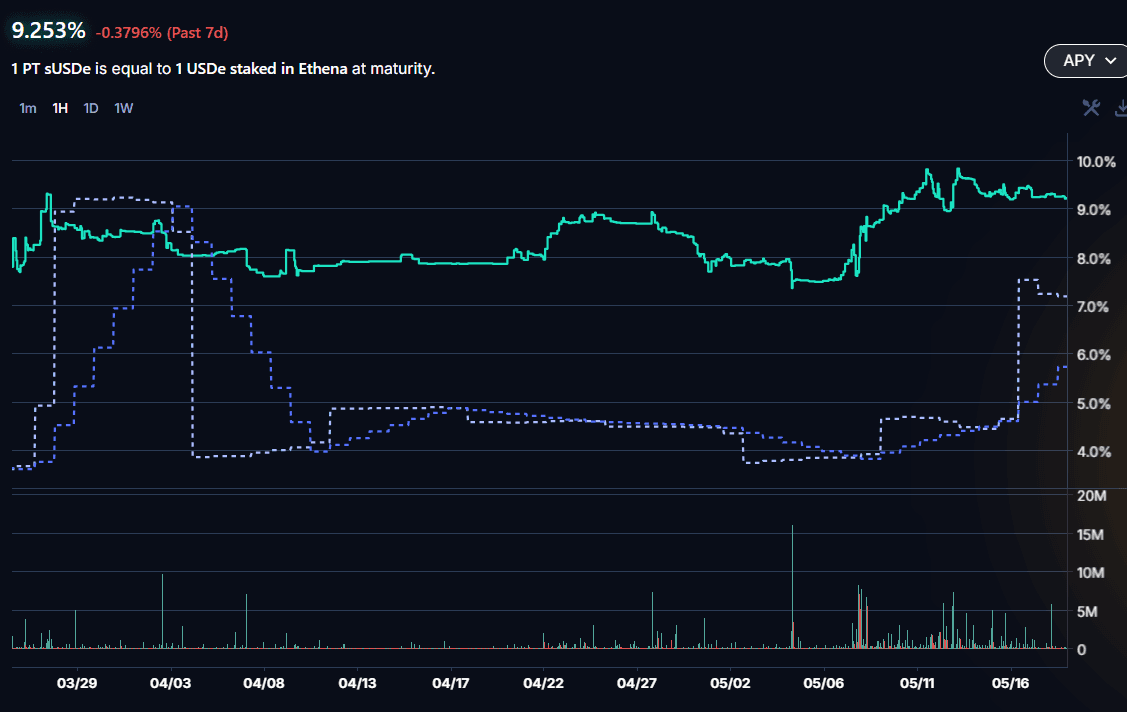This screenshot has width=1127, height=712.
Task: Click the 10.0% axis label
Action: [x=1096, y=162]
